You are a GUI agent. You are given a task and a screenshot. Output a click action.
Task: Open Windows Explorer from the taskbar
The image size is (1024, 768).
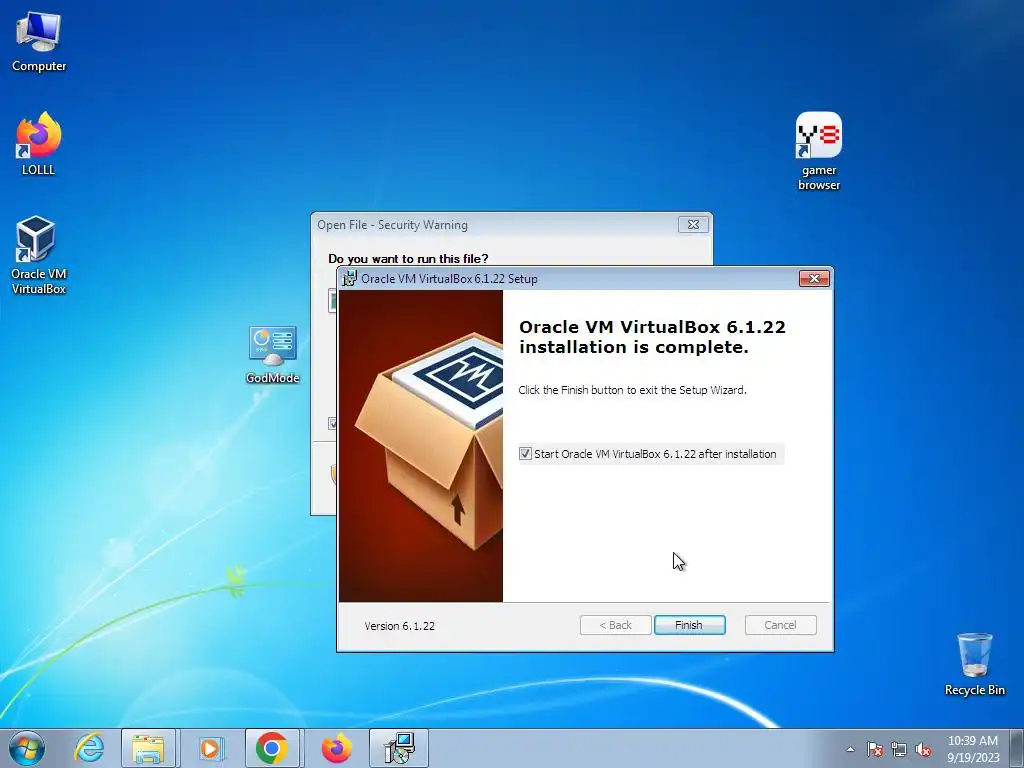[x=148, y=748]
